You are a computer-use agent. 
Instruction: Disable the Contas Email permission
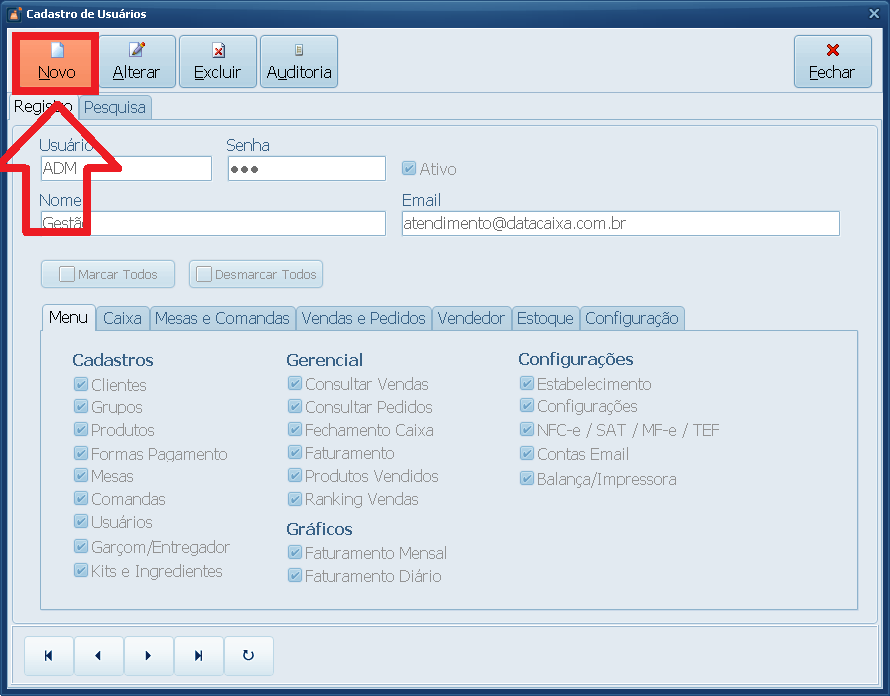527,454
